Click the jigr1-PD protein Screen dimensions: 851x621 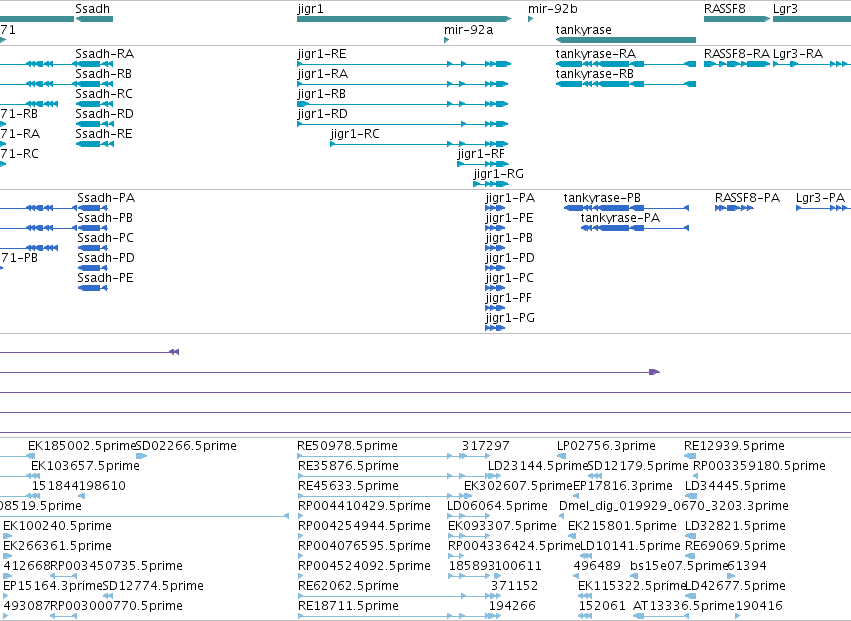[495, 268]
